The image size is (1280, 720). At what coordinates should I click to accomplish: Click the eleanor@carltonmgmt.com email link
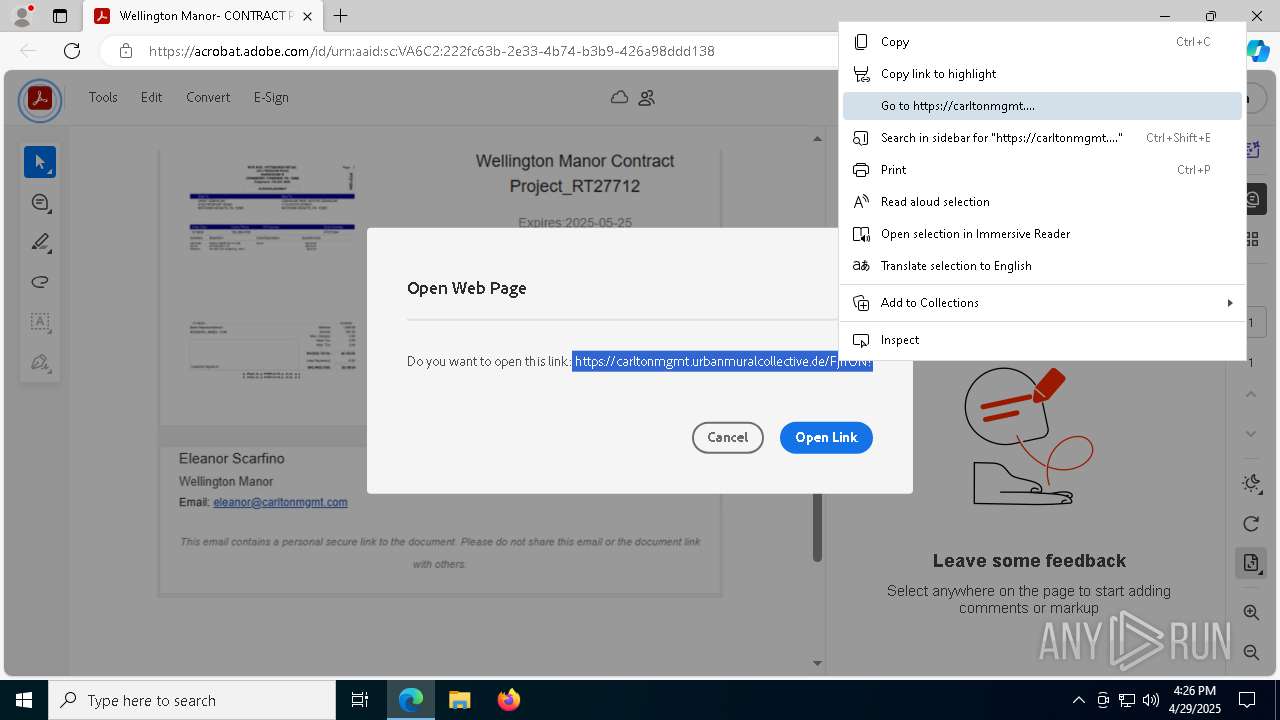(x=280, y=502)
